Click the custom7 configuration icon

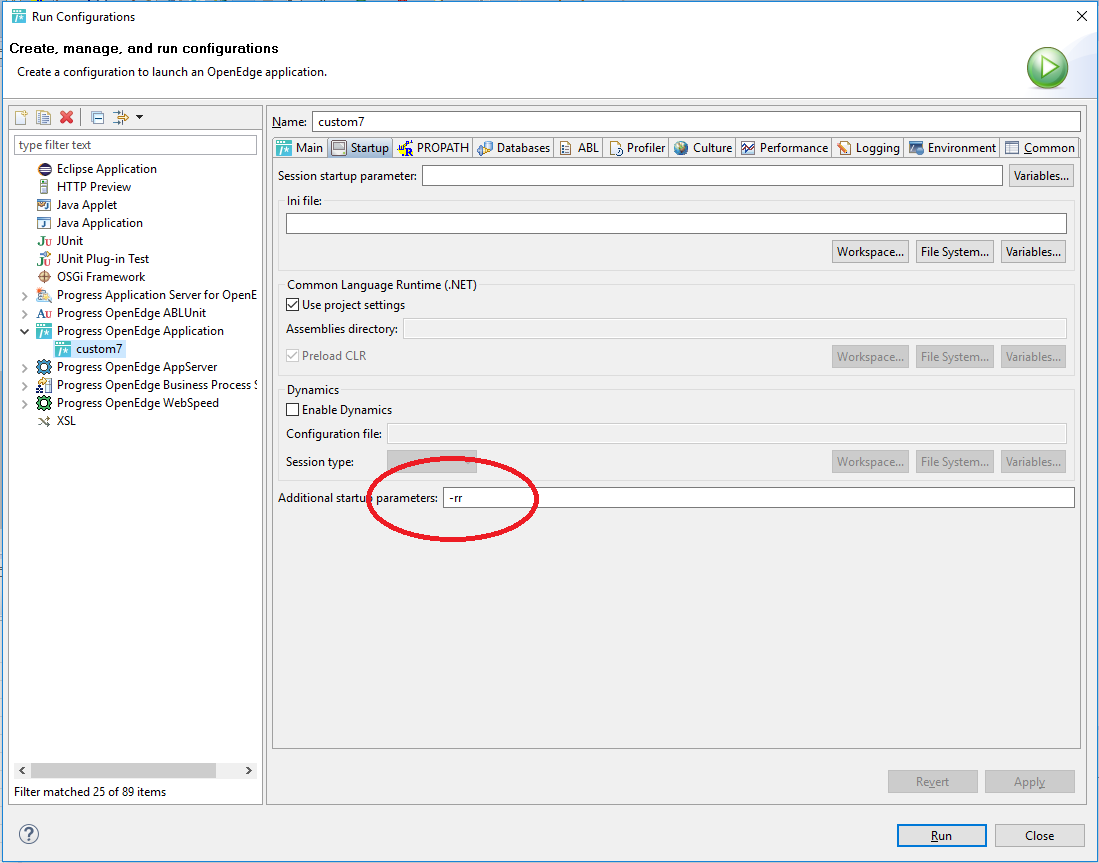pyautogui.click(x=63, y=349)
